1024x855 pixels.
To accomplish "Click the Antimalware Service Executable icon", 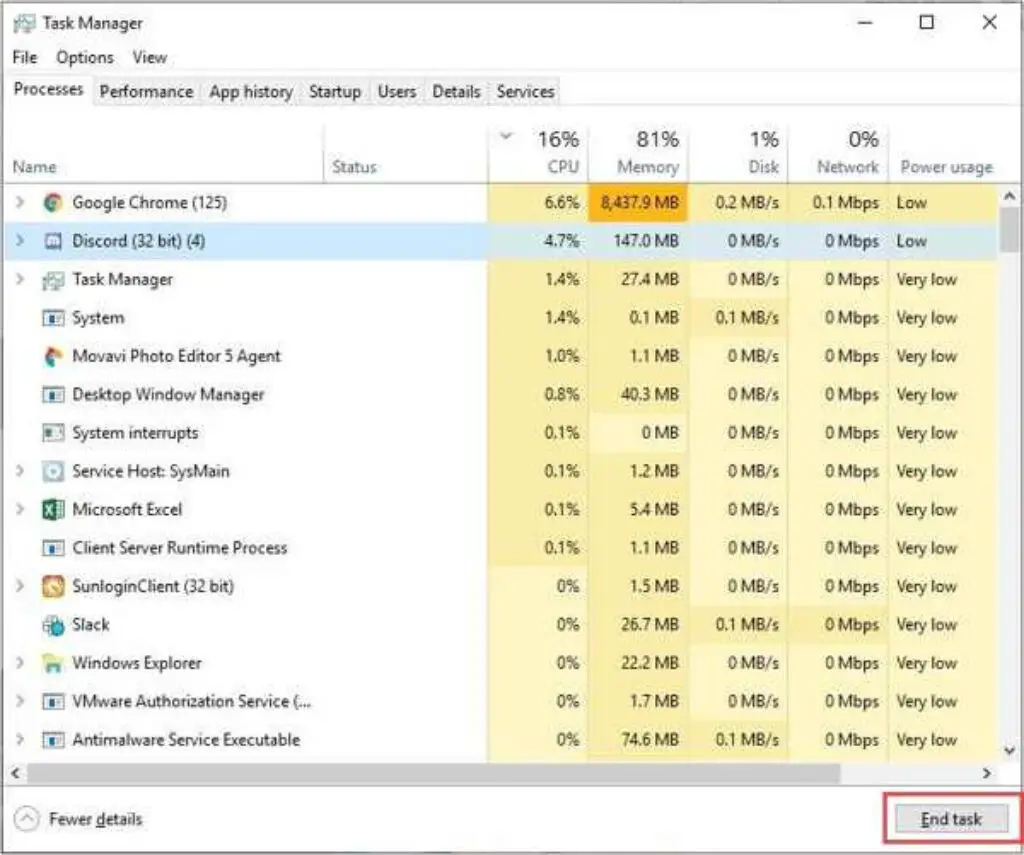I will [x=53, y=740].
